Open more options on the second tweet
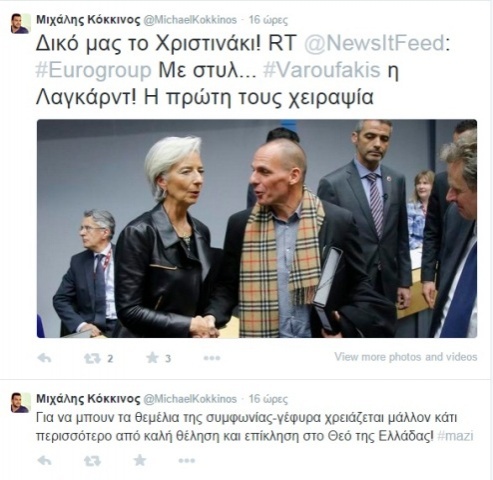Viewport: 493px width, 480px height. [187, 461]
